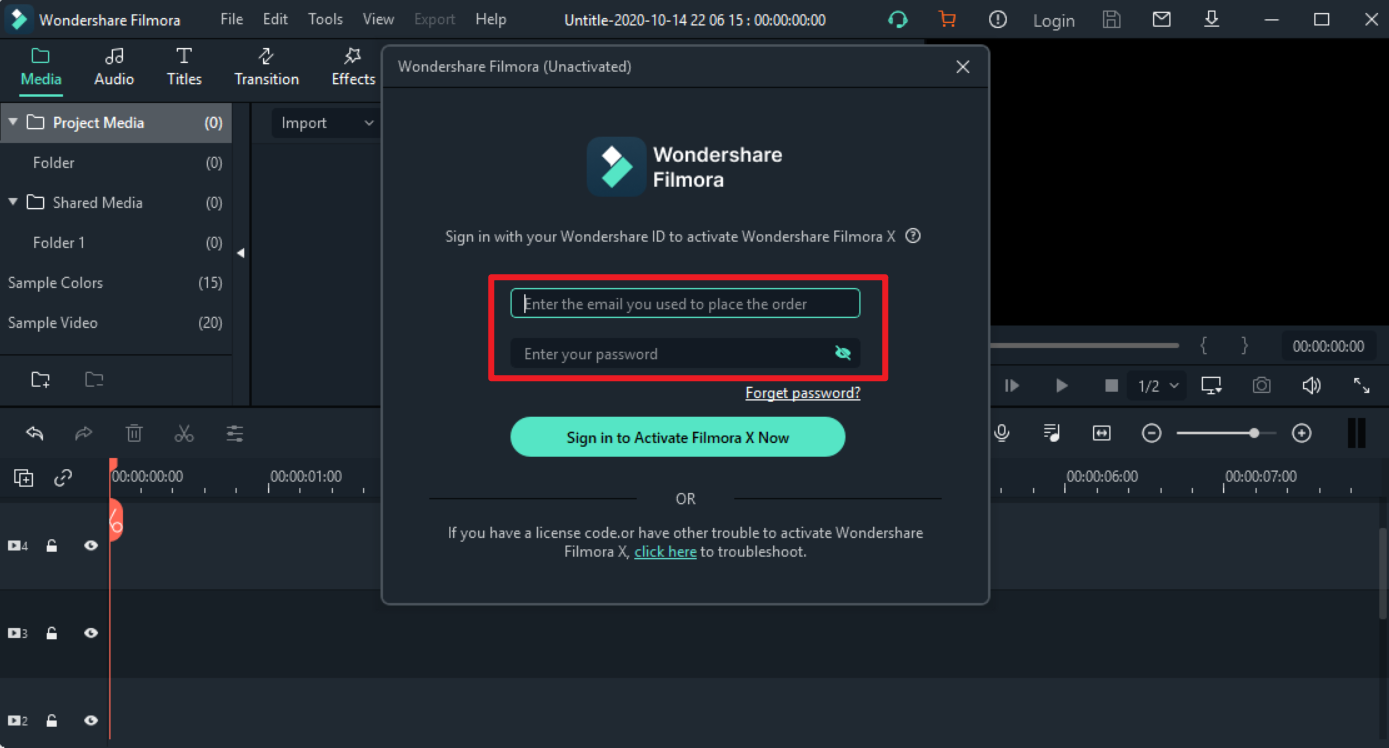Open the Import dropdown

pyautogui.click(x=326, y=123)
